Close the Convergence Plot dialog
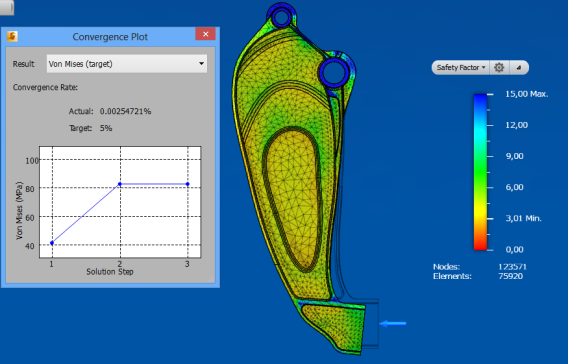 tap(205, 34)
